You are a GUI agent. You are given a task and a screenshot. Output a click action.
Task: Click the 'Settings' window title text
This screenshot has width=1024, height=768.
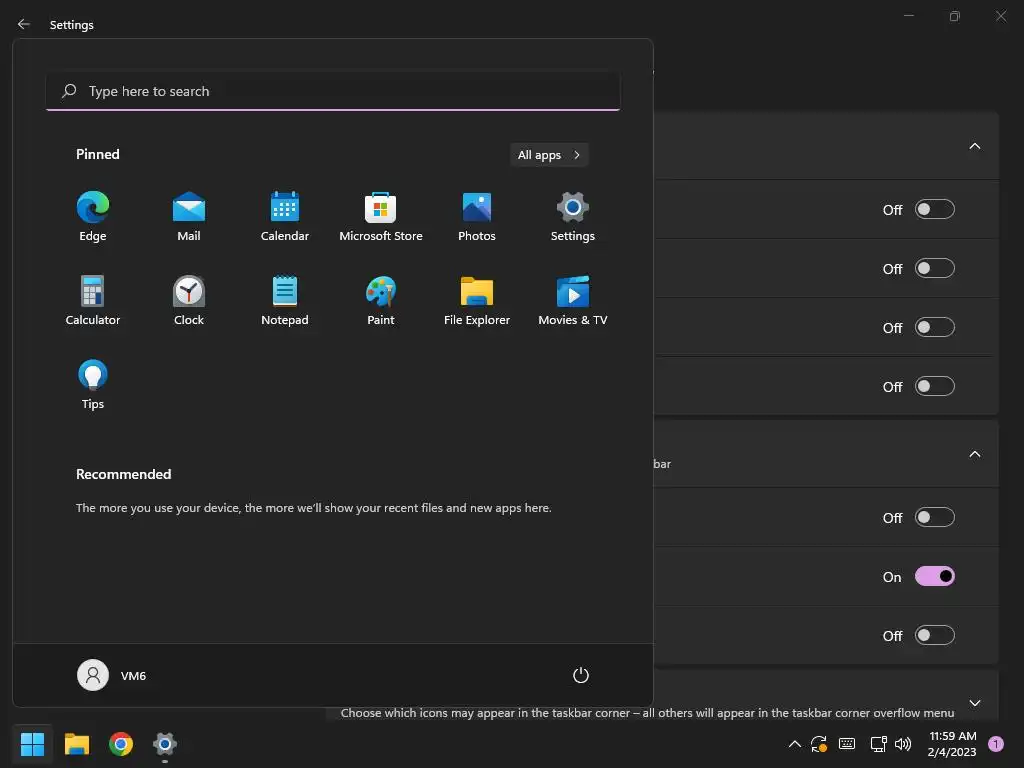(x=72, y=24)
